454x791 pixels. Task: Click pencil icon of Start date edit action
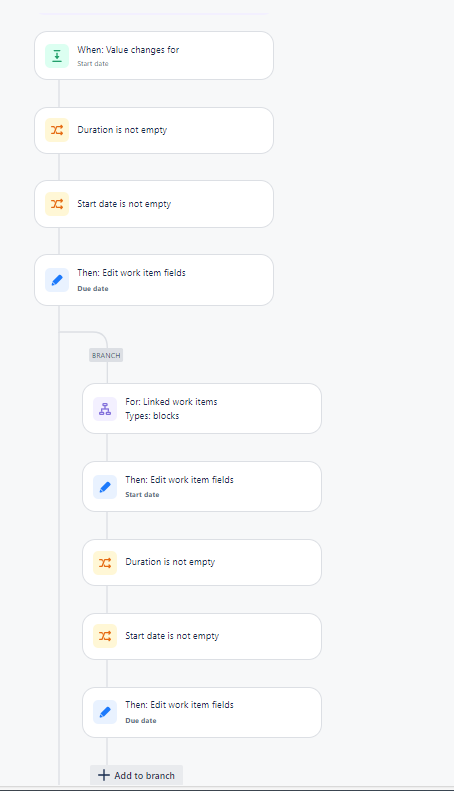pos(105,487)
